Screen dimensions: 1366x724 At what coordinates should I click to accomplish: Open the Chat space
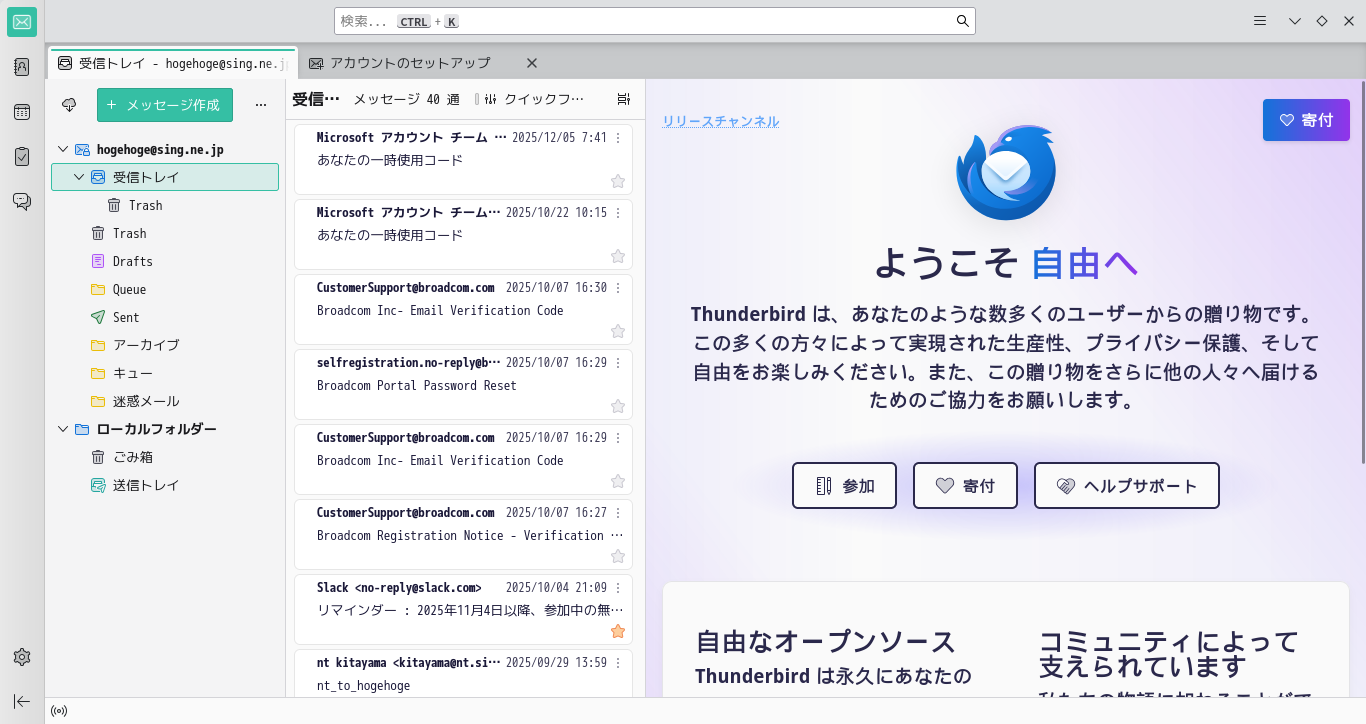coord(22,202)
